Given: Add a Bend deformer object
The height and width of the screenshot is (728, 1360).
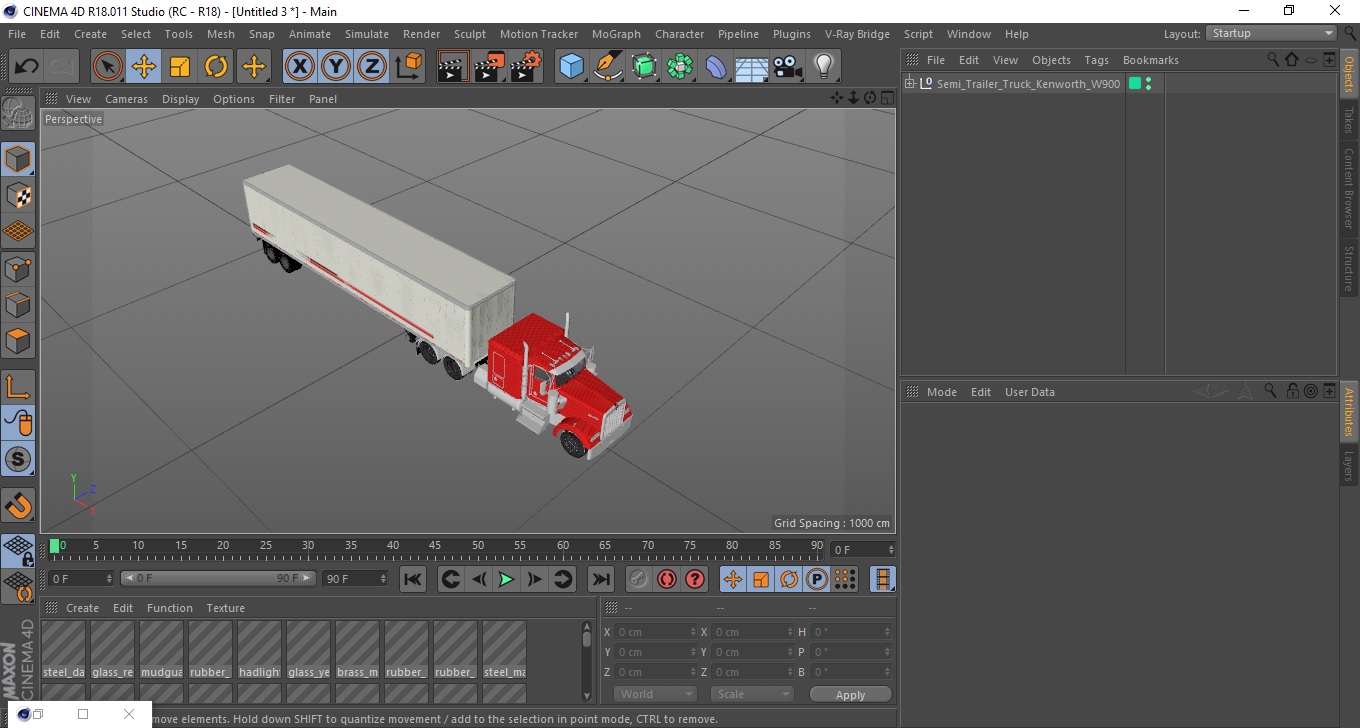Looking at the screenshot, I should point(716,67).
